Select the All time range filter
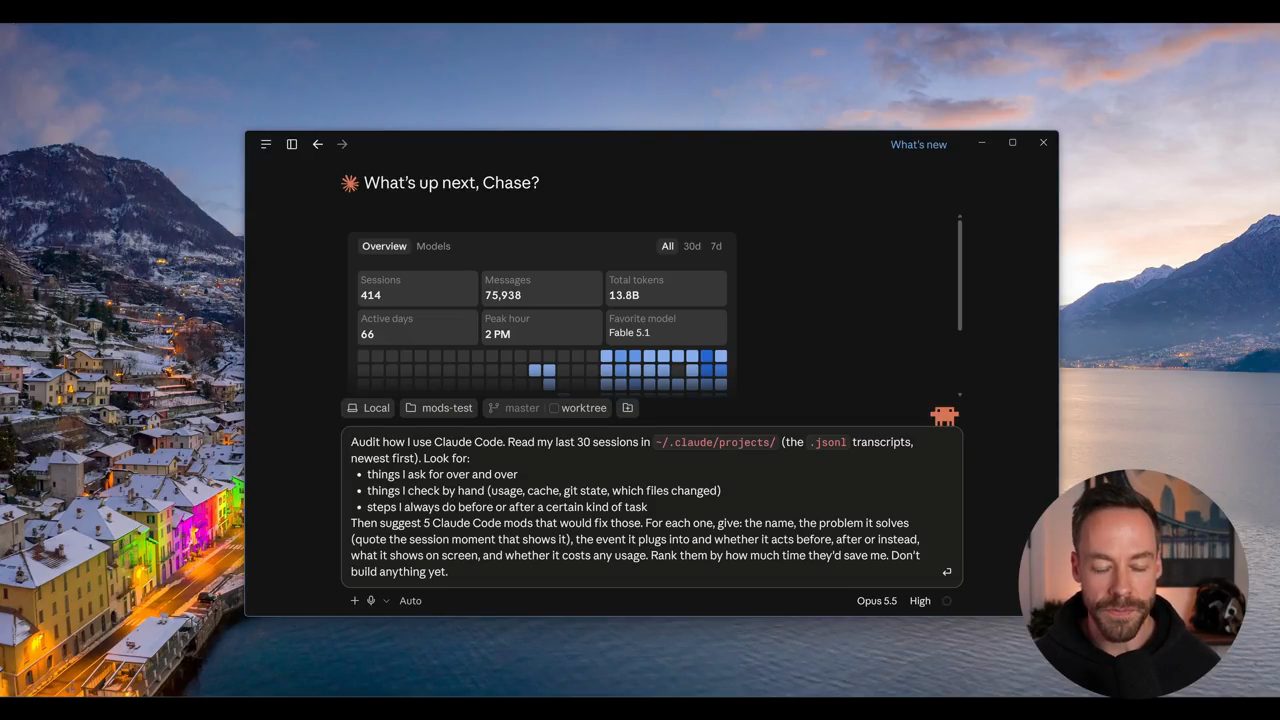Viewport: 1280px width, 720px height. pos(667,246)
